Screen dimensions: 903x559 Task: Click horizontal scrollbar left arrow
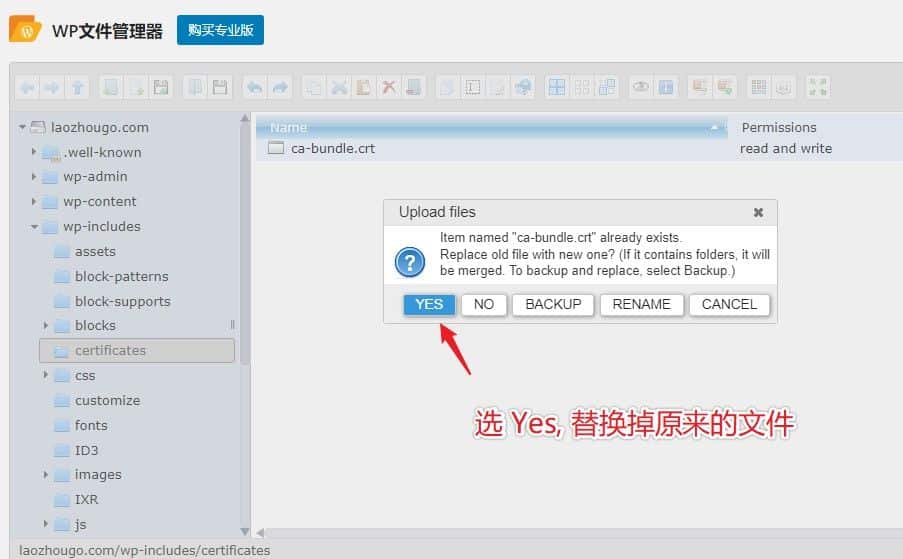[260, 533]
